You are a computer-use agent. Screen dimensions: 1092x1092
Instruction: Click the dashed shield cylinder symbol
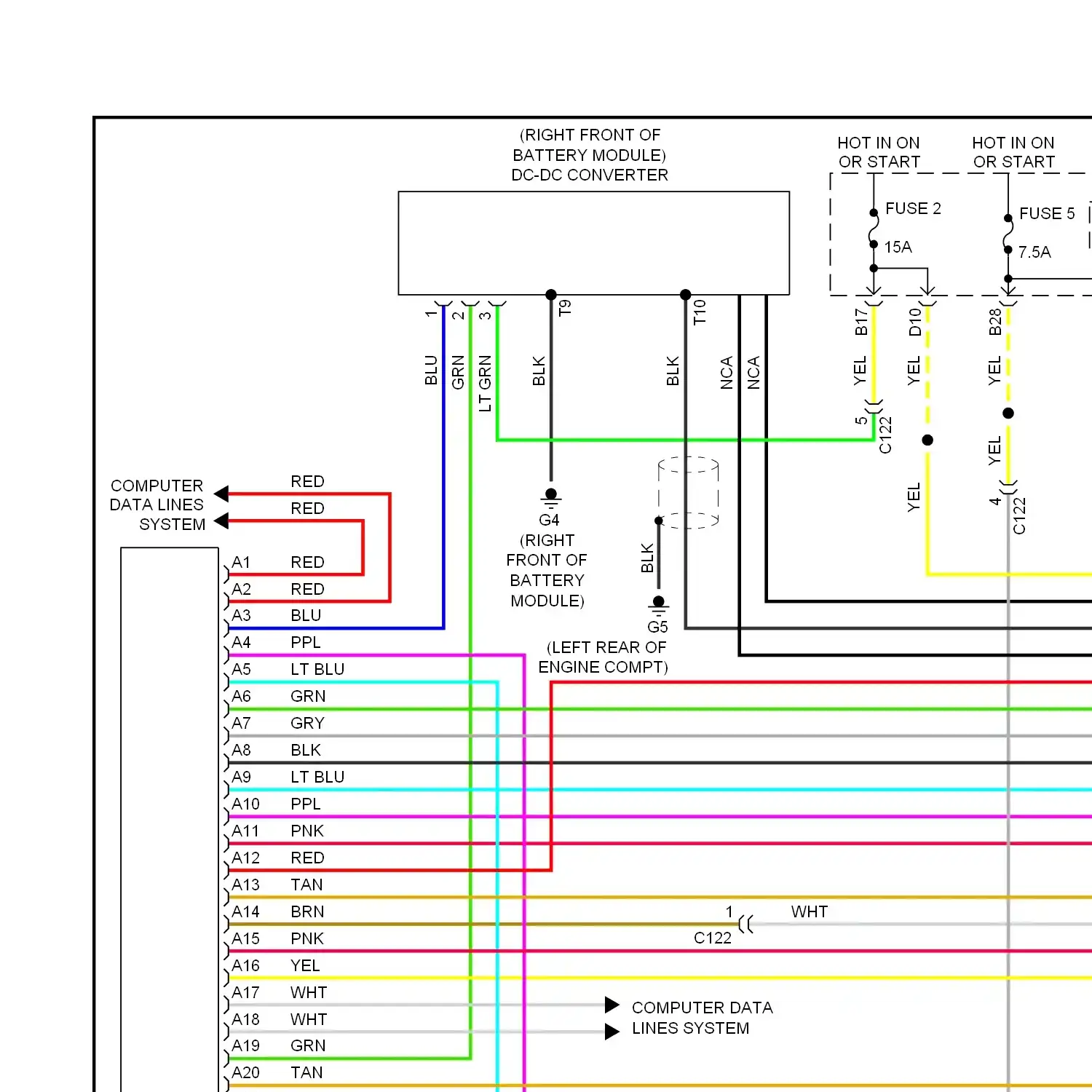tap(689, 493)
